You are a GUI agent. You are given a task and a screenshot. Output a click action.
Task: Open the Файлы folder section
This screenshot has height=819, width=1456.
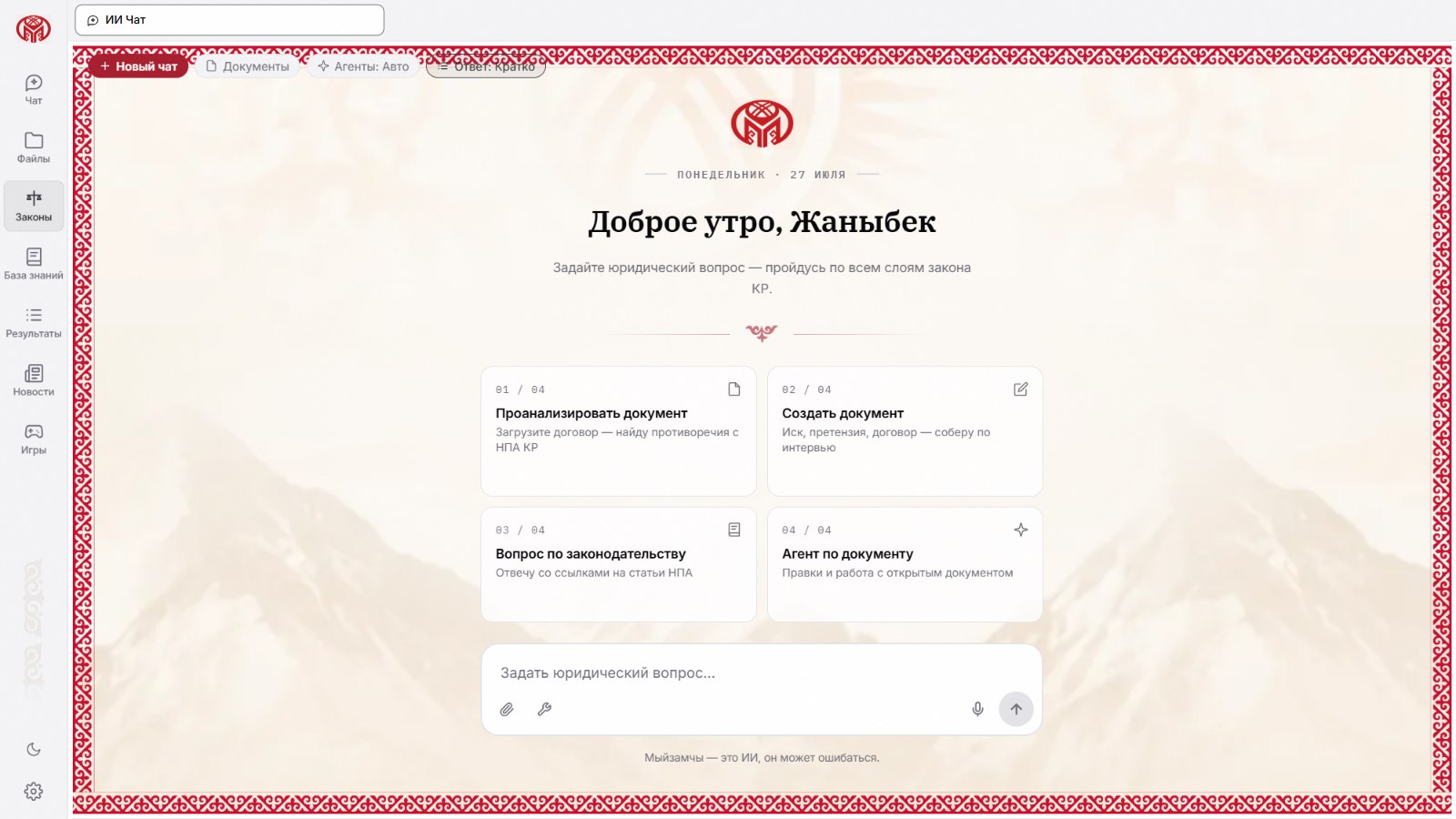(34, 147)
